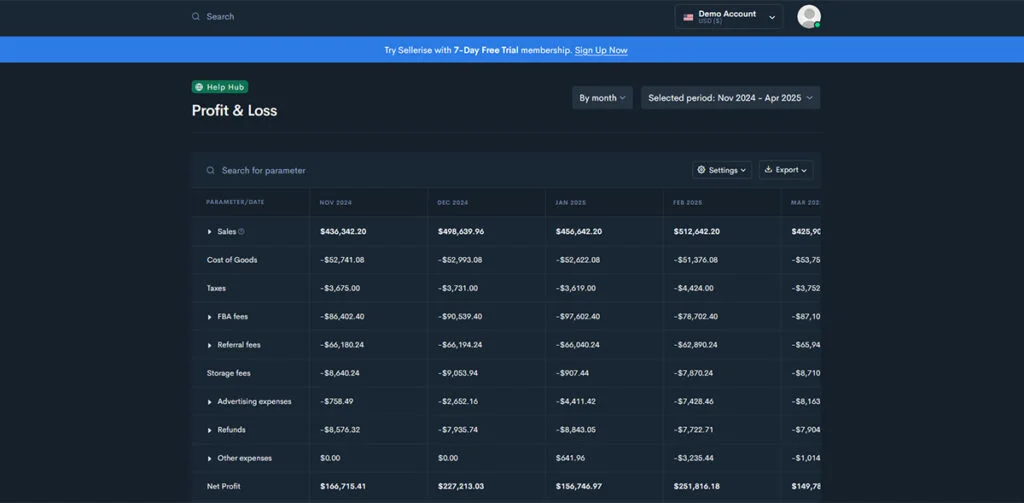Click FBA fees value -$97,602.40
1024x503 pixels.
point(578,317)
